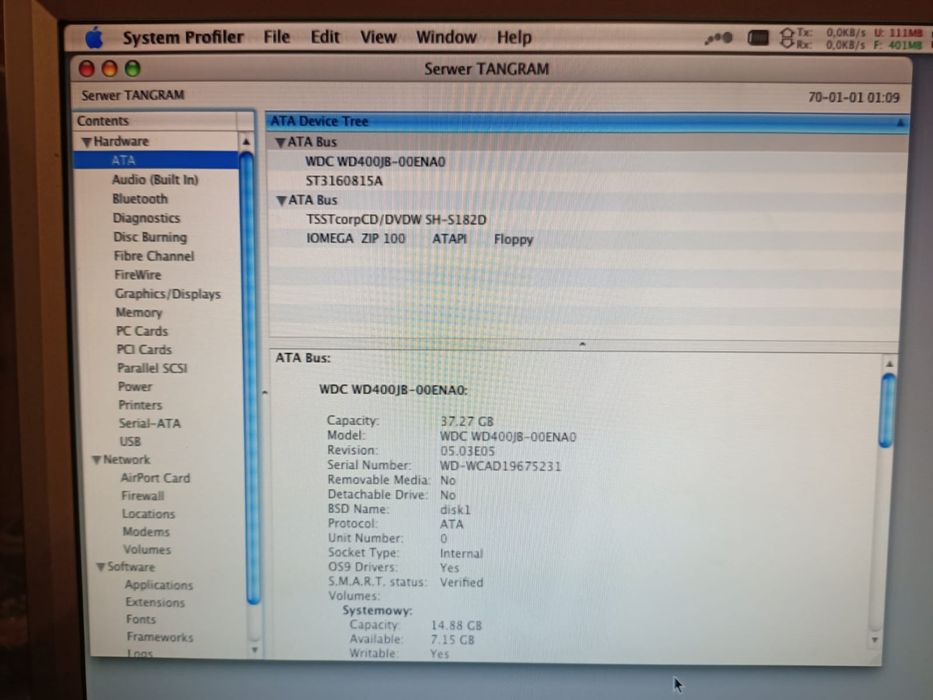Click the sidebar blue scroll thumb
933x700 pixels.
pyautogui.click(x=249, y=378)
